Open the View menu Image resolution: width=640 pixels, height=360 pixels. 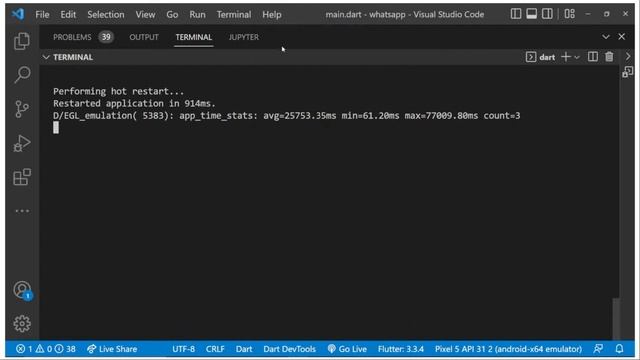point(145,14)
